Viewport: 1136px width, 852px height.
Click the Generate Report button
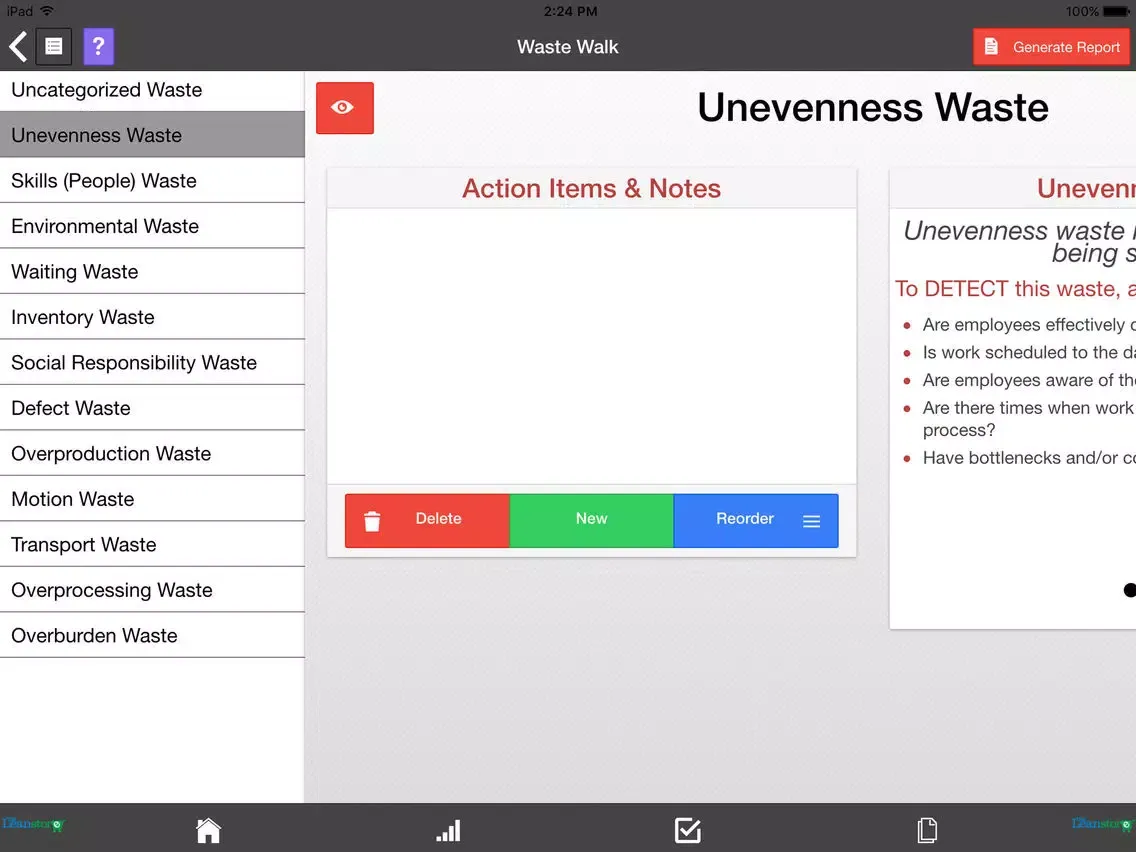click(1051, 47)
